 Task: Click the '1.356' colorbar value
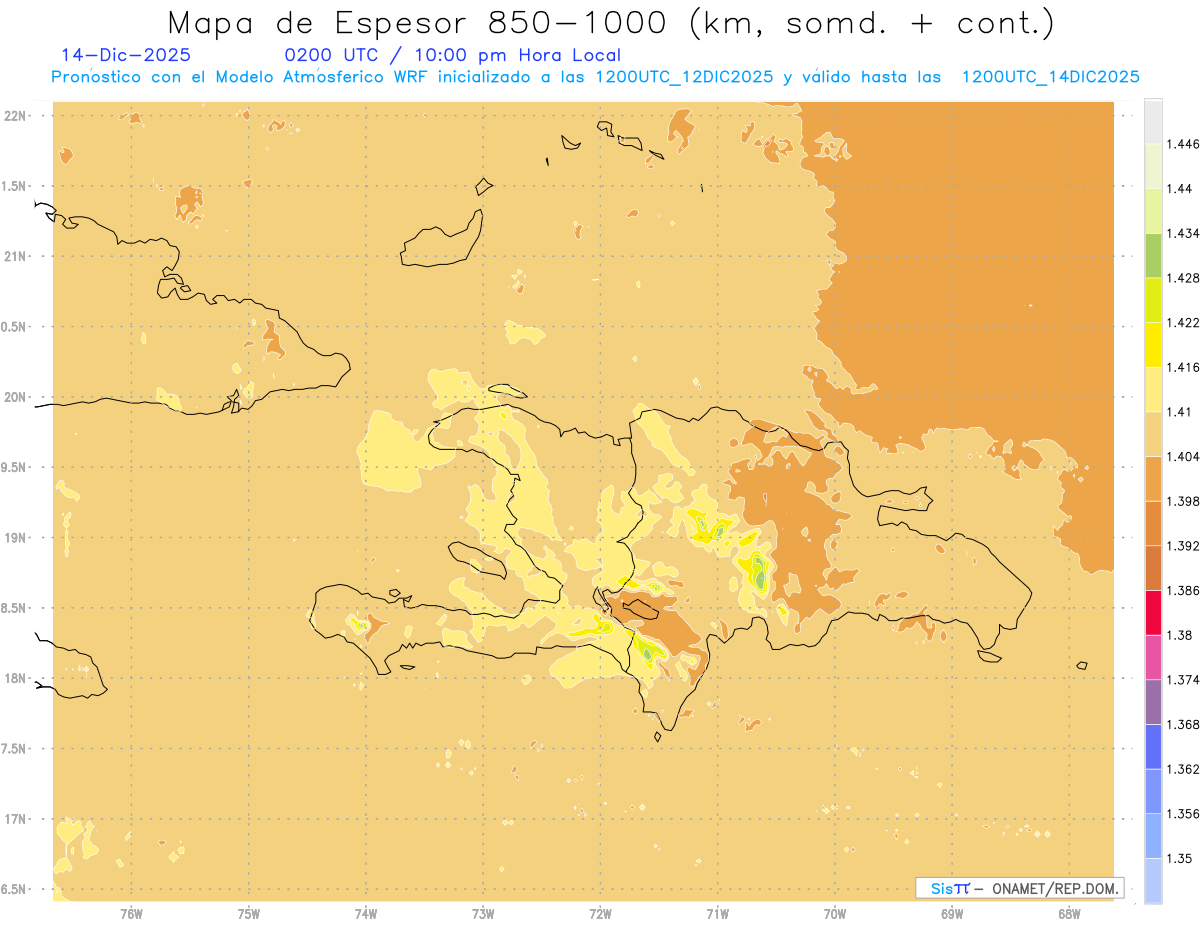point(1184,814)
